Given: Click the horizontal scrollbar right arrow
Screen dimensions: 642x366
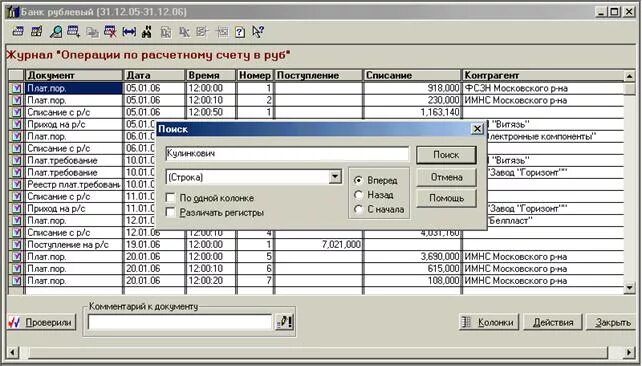Looking at the screenshot, I should [x=629, y=352].
